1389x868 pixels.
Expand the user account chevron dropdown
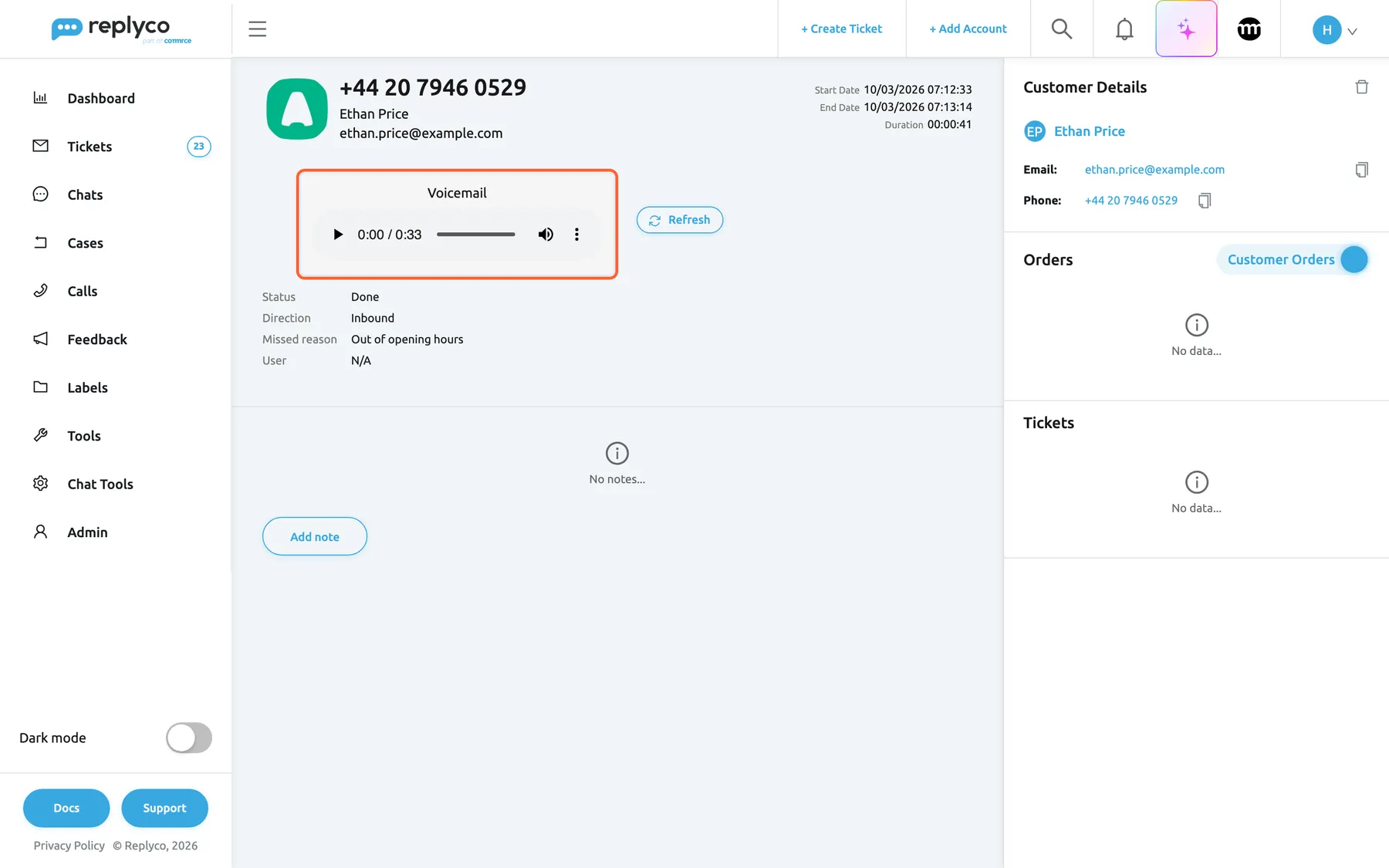click(1352, 32)
